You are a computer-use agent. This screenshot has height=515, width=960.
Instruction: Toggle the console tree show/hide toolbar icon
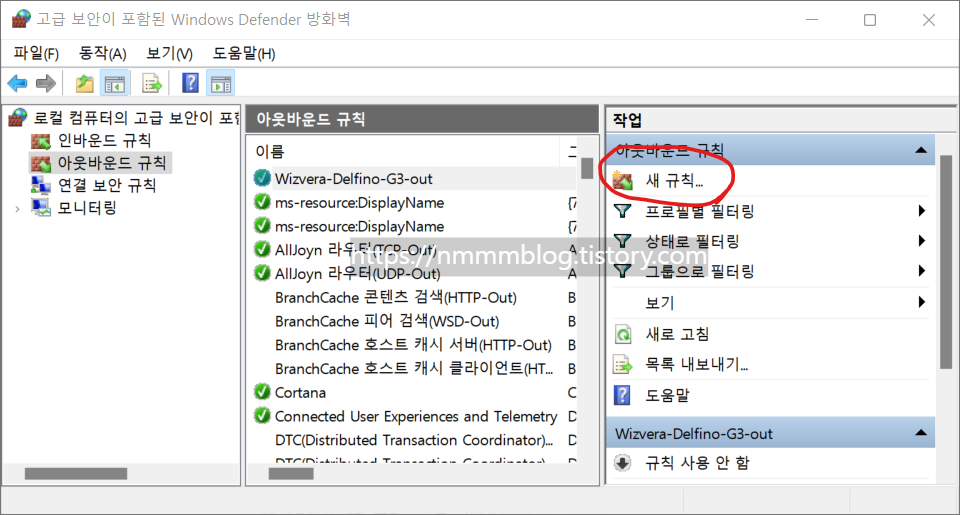point(114,83)
